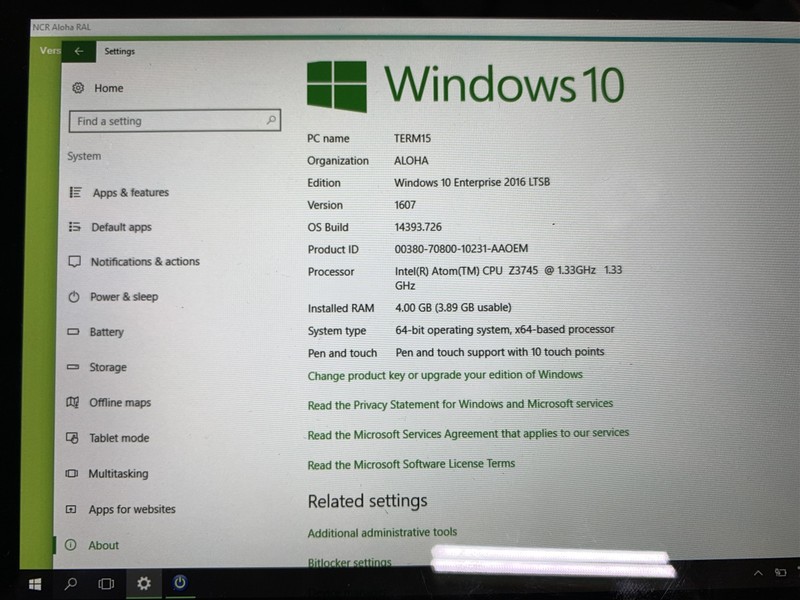This screenshot has height=600, width=800.
Task: Click the blue power icon on taskbar
Action: point(180,582)
